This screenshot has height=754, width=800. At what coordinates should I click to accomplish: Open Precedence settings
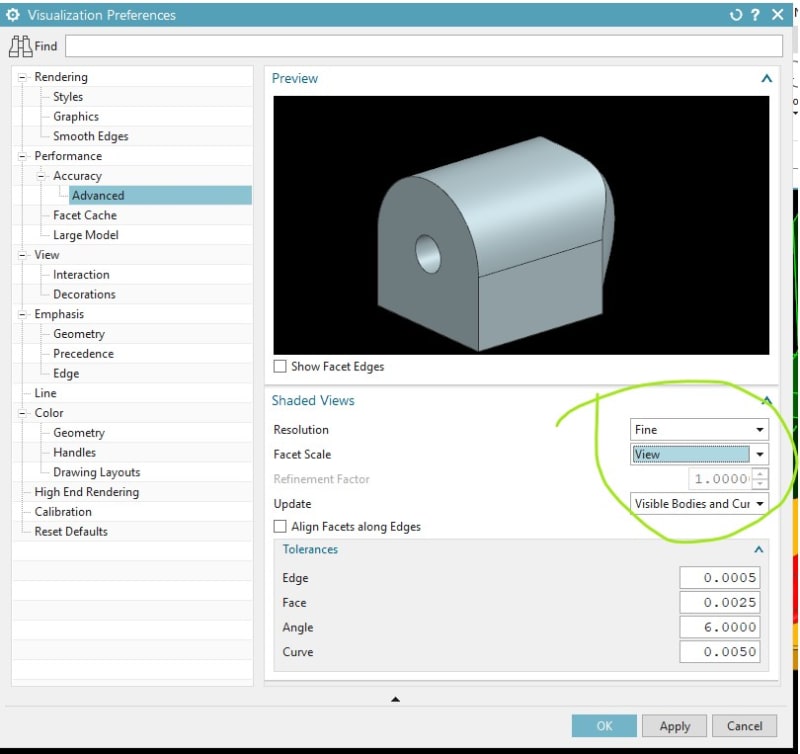pyautogui.click(x=83, y=354)
